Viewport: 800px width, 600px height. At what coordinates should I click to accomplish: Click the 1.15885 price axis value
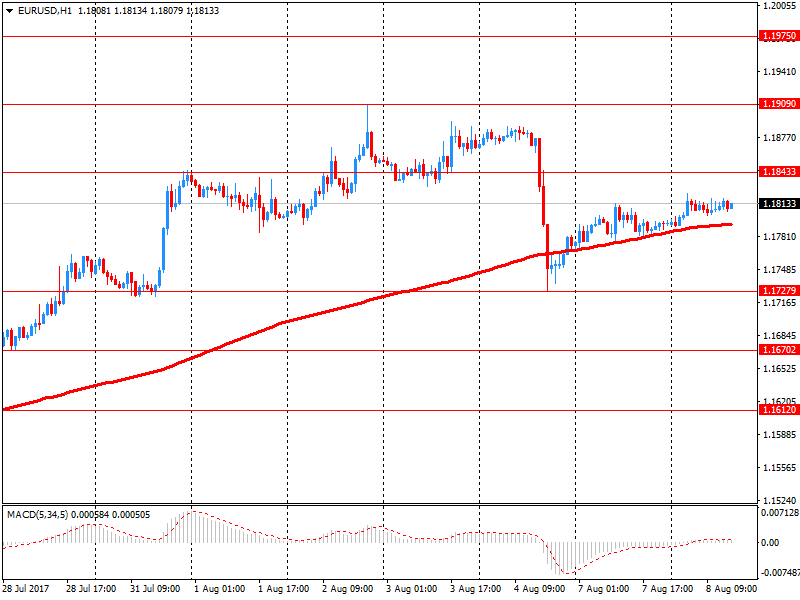(780, 435)
